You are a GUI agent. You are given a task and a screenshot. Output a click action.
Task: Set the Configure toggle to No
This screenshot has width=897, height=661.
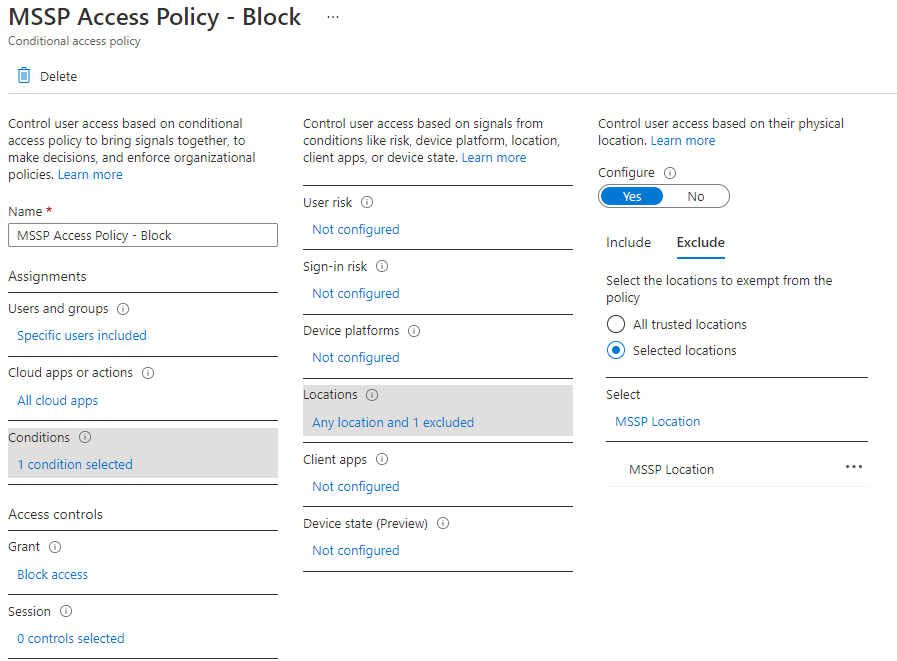click(696, 197)
